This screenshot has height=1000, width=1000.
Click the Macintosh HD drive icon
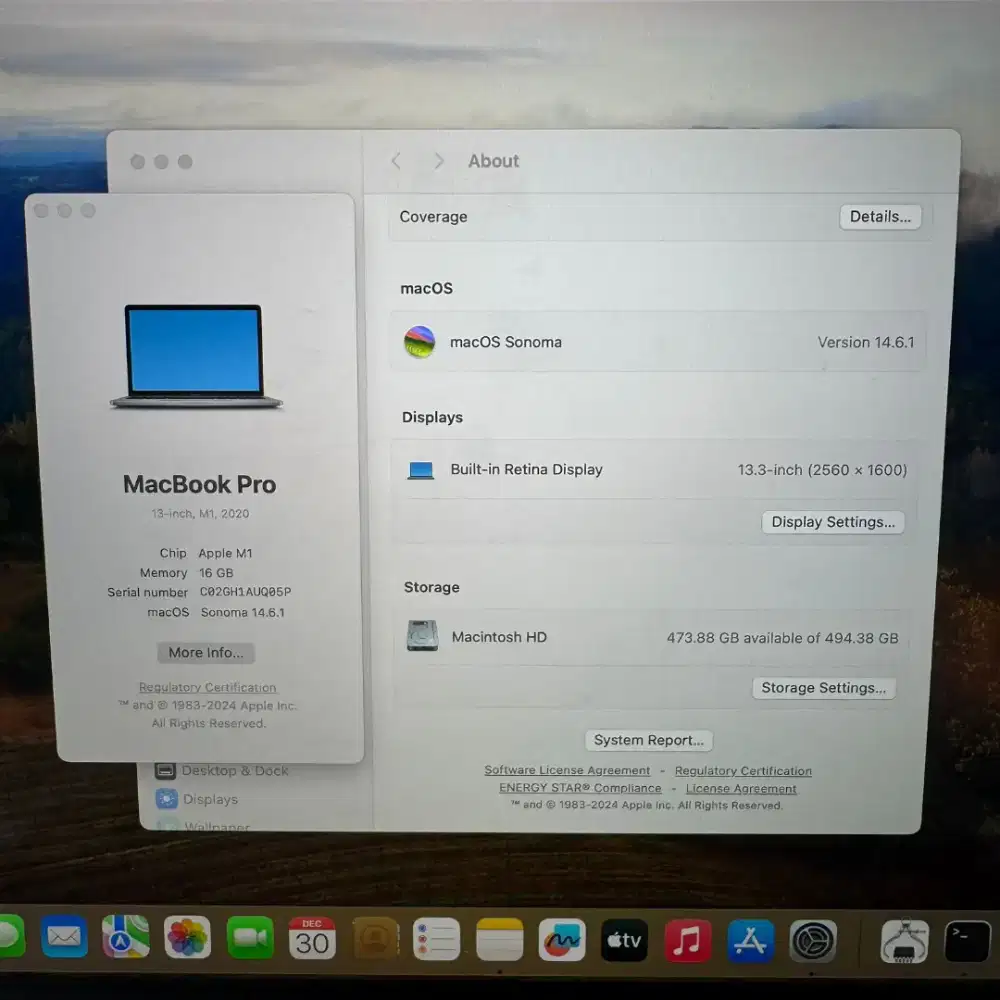tap(422, 637)
